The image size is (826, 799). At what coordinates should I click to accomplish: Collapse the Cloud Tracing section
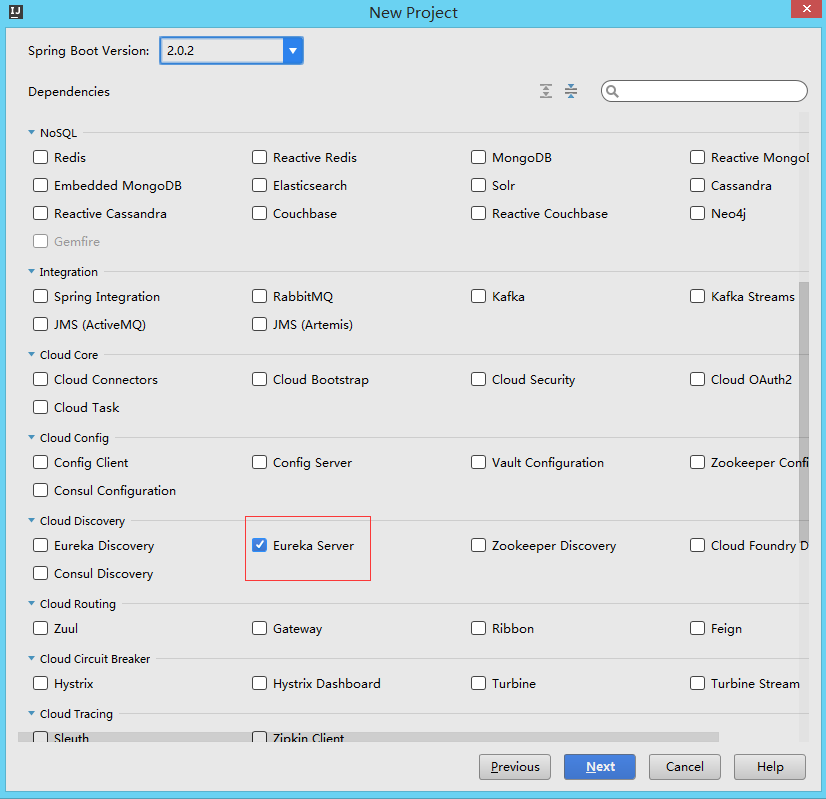[x=32, y=713]
